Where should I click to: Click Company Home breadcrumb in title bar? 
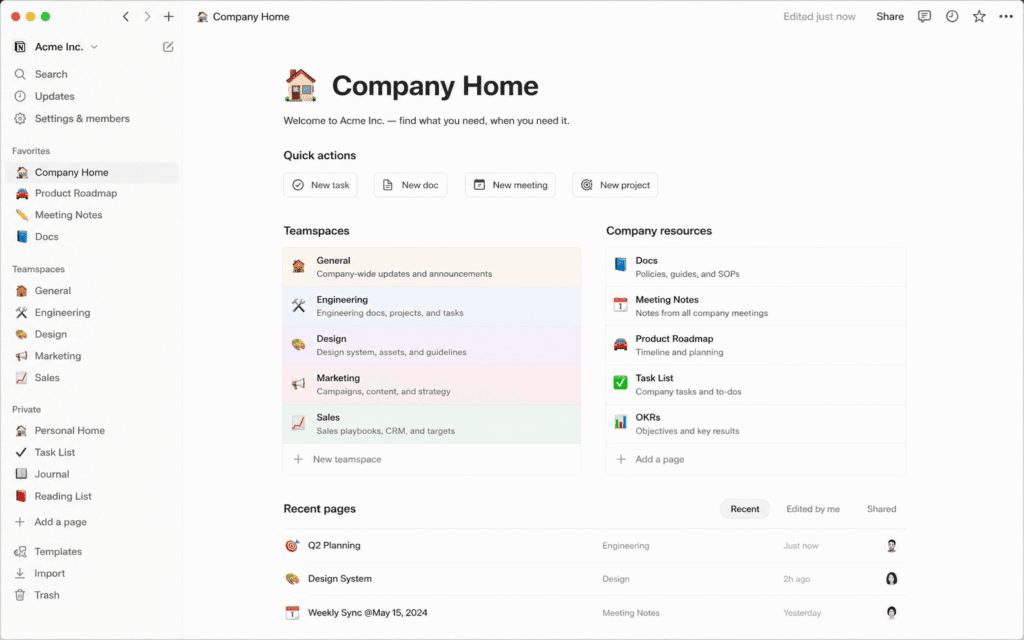click(243, 16)
